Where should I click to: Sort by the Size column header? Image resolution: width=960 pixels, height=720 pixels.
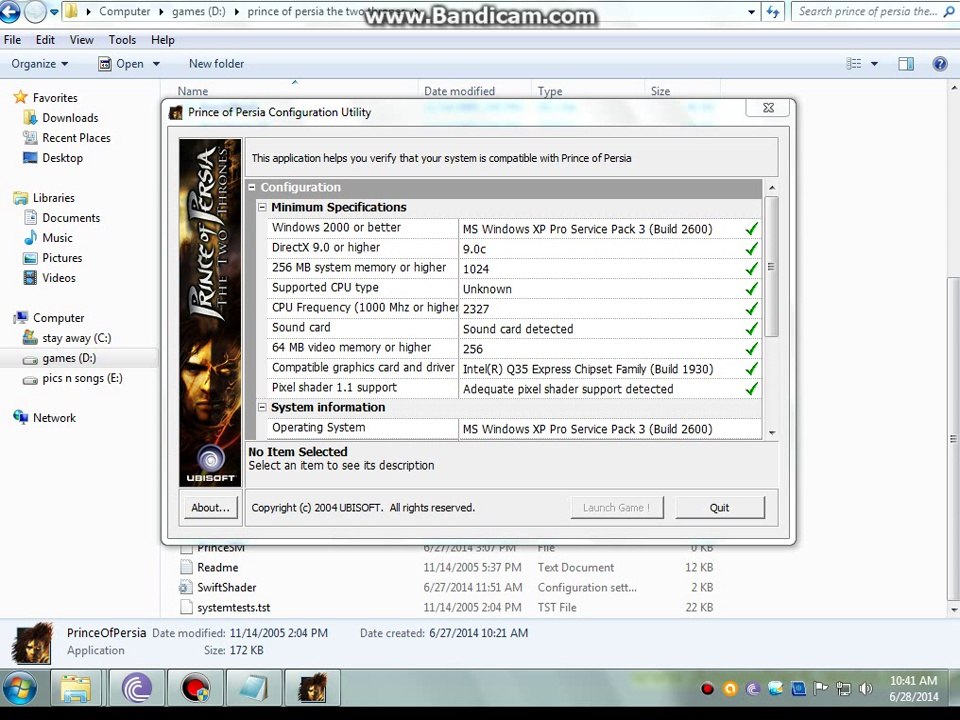coord(660,91)
